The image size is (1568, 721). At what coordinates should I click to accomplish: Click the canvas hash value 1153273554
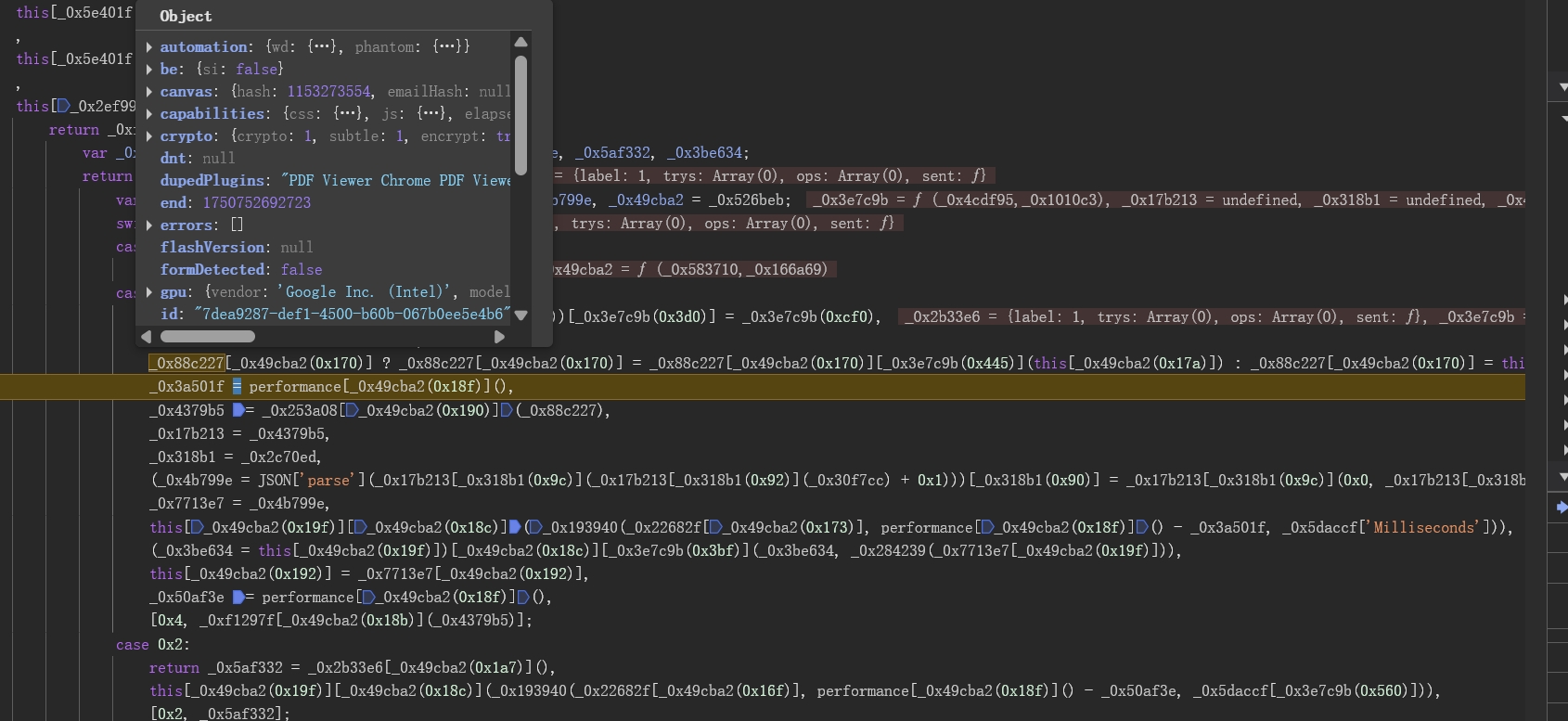[x=328, y=91]
